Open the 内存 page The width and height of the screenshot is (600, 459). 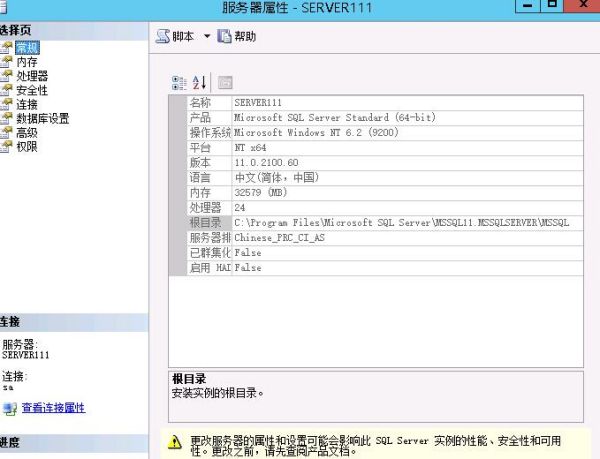(27, 62)
